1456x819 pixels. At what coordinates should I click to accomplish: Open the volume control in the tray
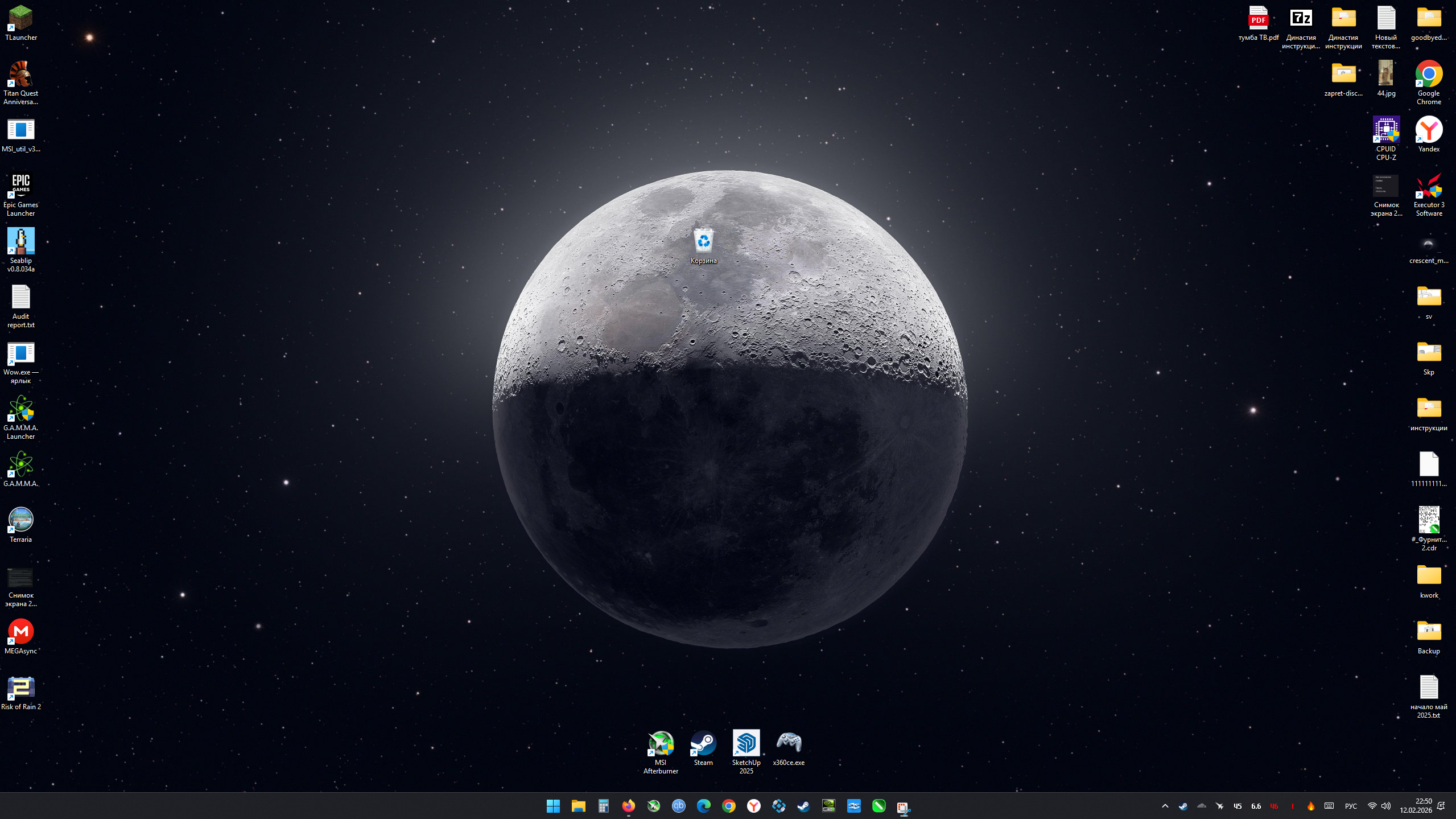[1386, 806]
